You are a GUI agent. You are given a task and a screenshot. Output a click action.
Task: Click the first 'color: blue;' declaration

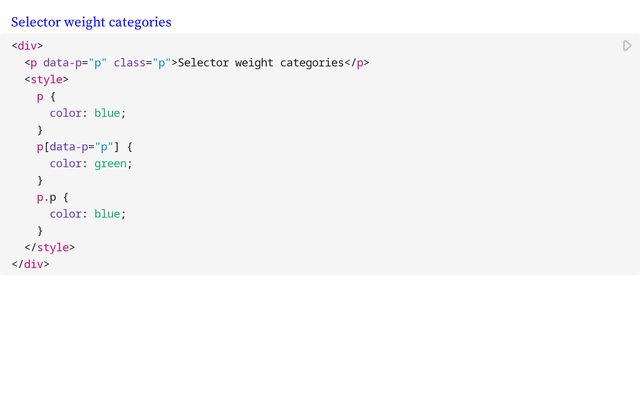click(x=88, y=113)
